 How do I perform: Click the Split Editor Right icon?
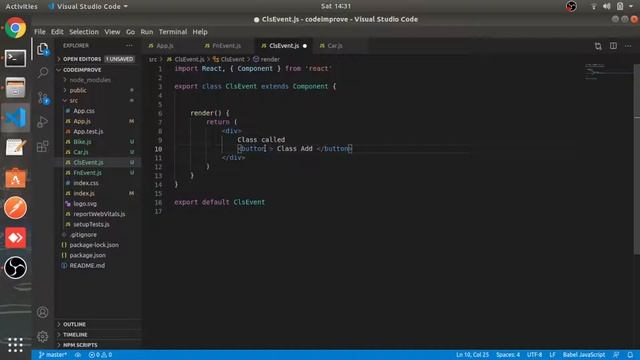613,46
